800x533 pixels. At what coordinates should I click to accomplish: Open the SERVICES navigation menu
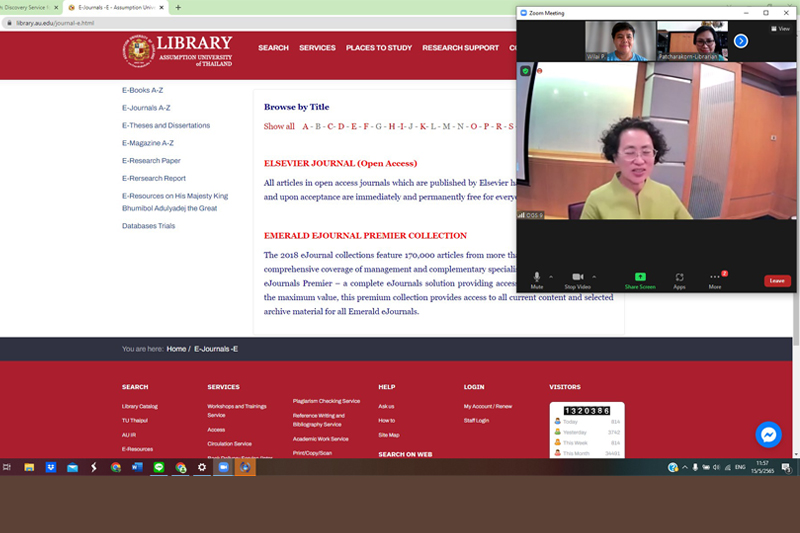pos(317,47)
